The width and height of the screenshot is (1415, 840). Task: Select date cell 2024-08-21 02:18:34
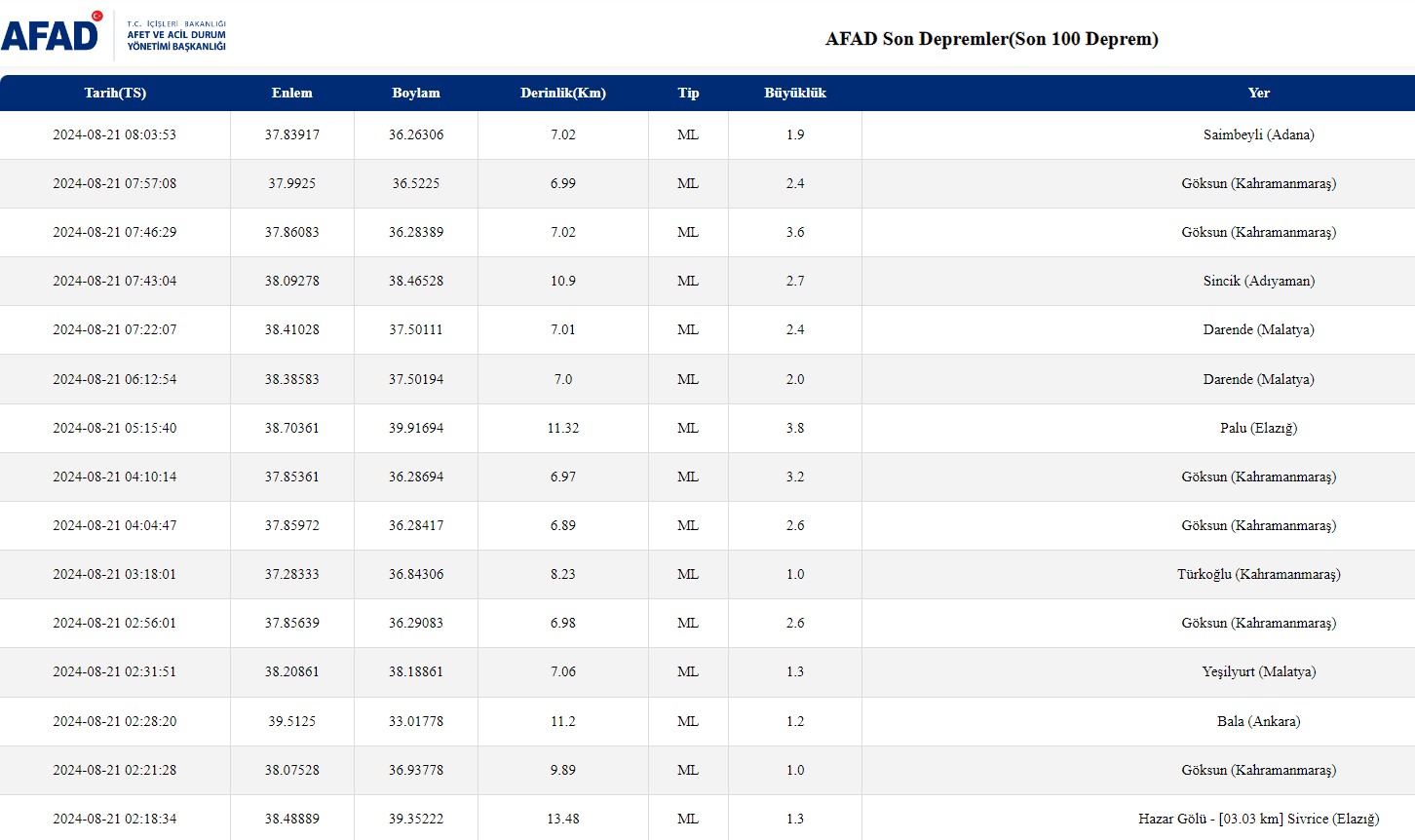tap(115, 819)
